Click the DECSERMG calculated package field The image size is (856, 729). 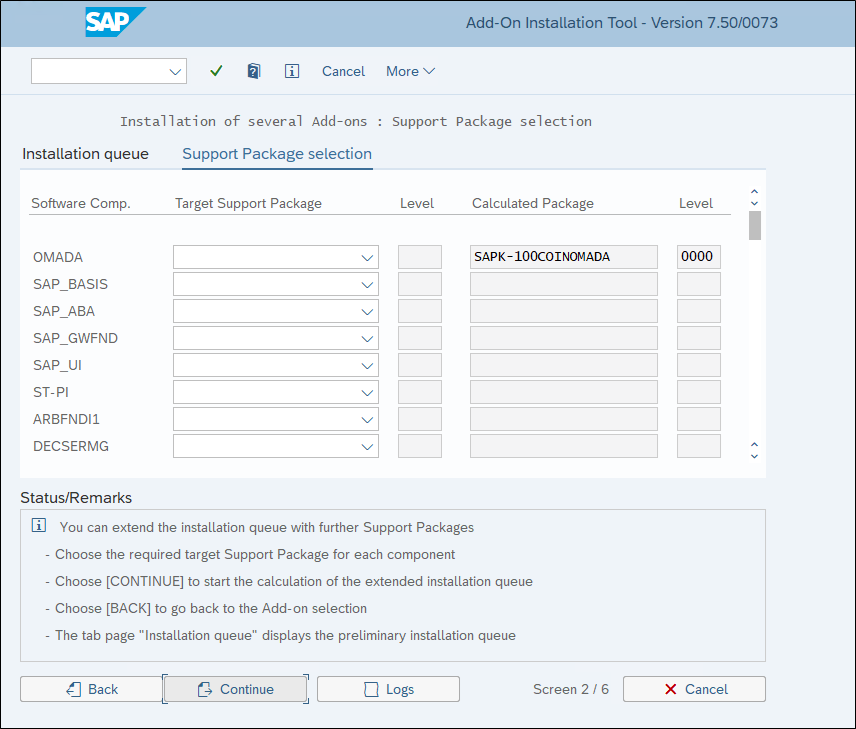(564, 446)
